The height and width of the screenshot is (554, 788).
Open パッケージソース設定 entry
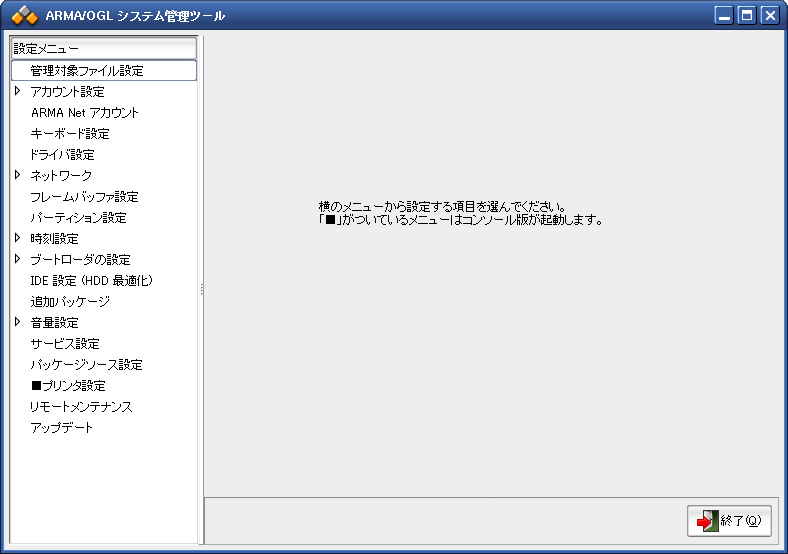[86, 365]
